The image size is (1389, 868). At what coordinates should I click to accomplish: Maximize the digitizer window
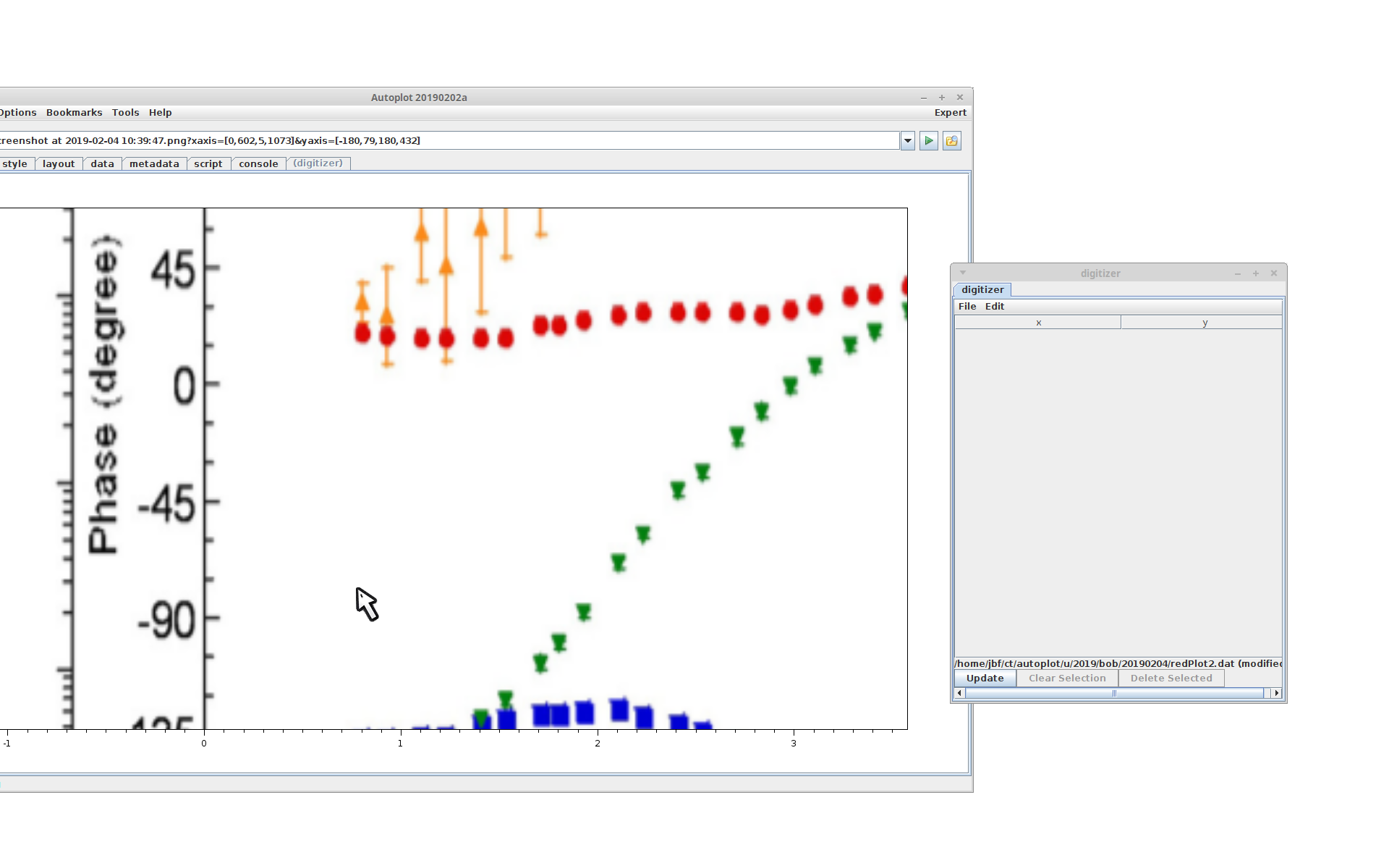[x=1256, y=273]
